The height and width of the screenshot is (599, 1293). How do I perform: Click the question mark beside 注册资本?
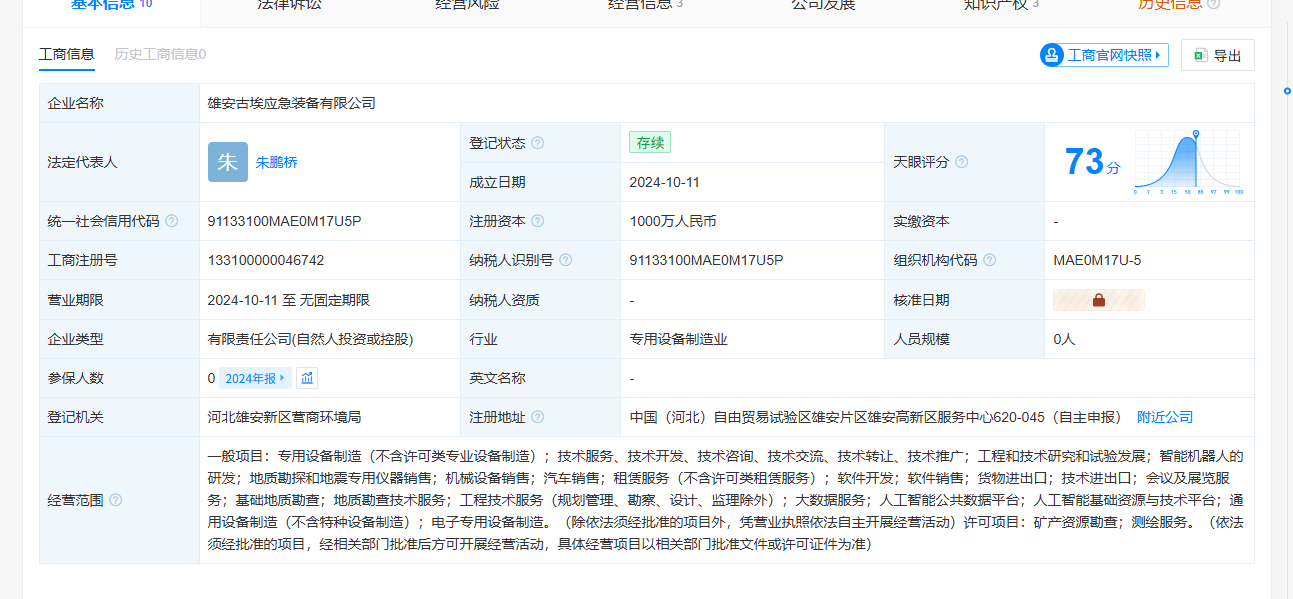pos(538,221)
